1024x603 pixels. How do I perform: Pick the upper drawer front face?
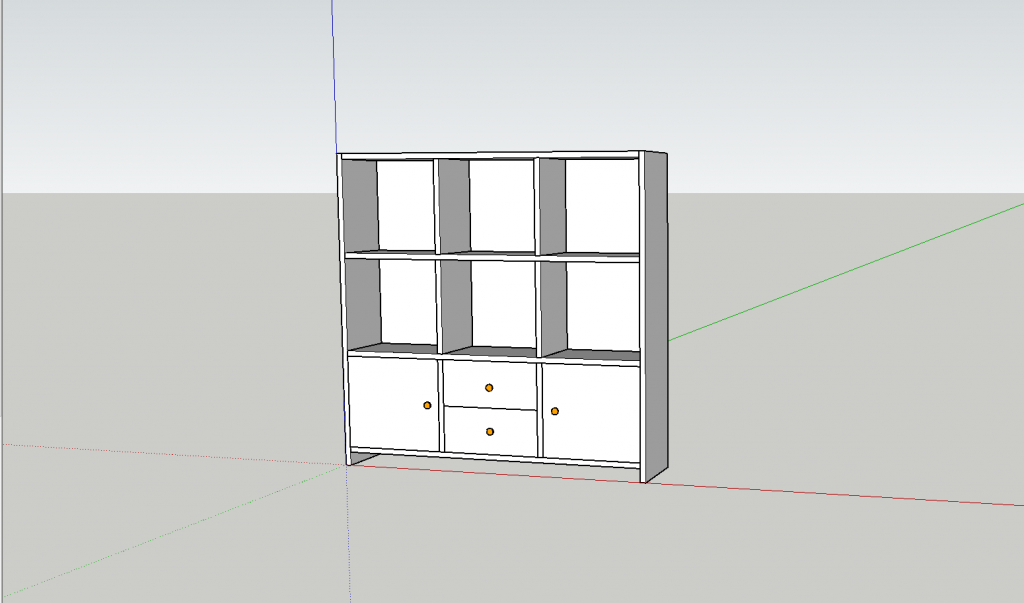(x=490, y=385)
